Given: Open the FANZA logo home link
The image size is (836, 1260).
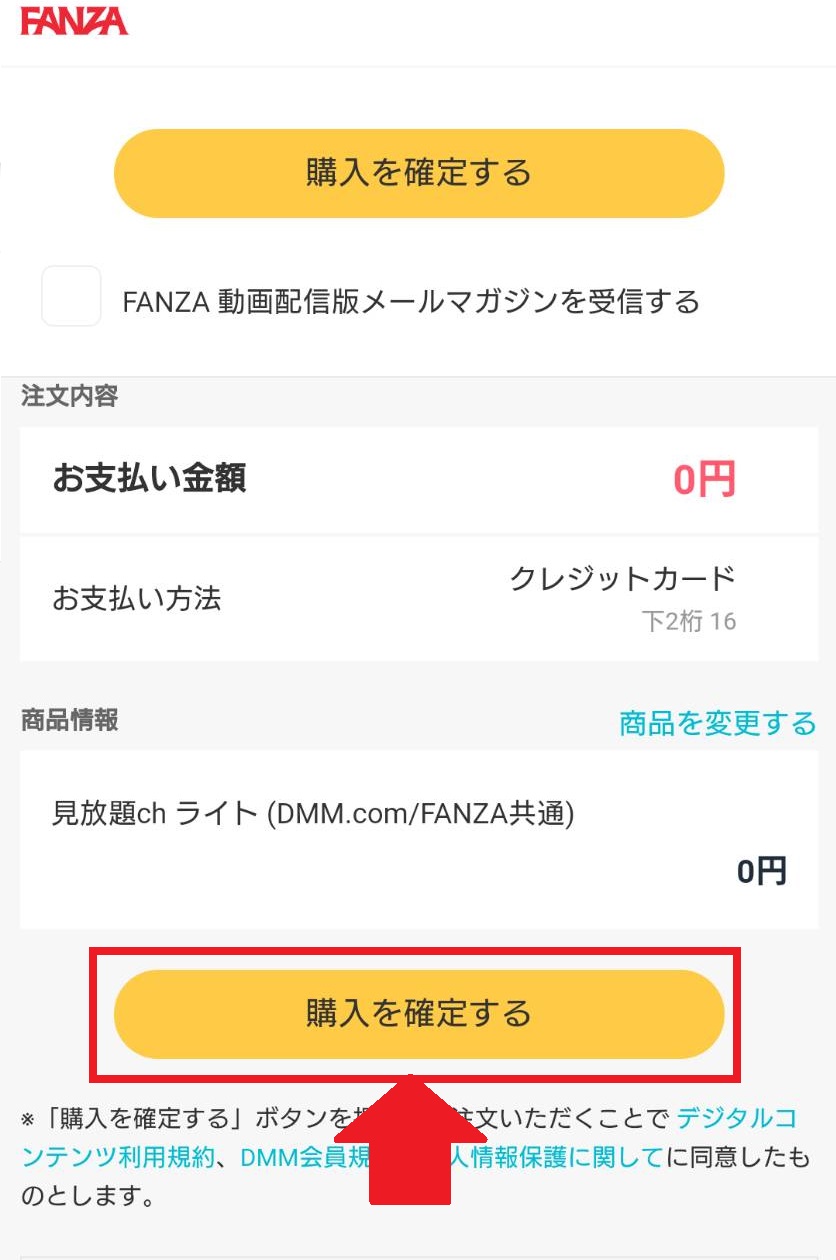Looking at the screenshot, I should click(74, 21).
